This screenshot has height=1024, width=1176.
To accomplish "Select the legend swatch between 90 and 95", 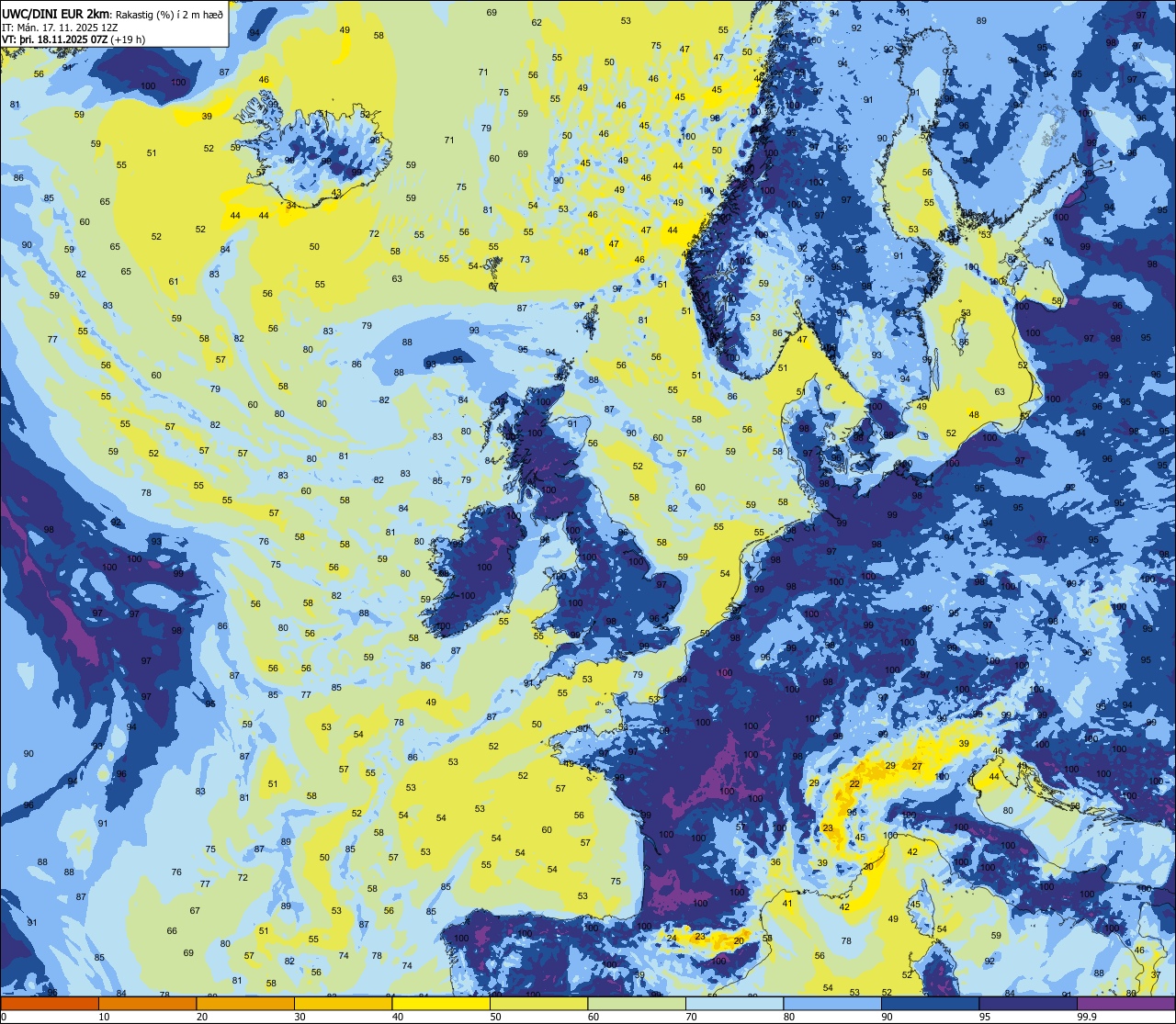I will 930,1003.
